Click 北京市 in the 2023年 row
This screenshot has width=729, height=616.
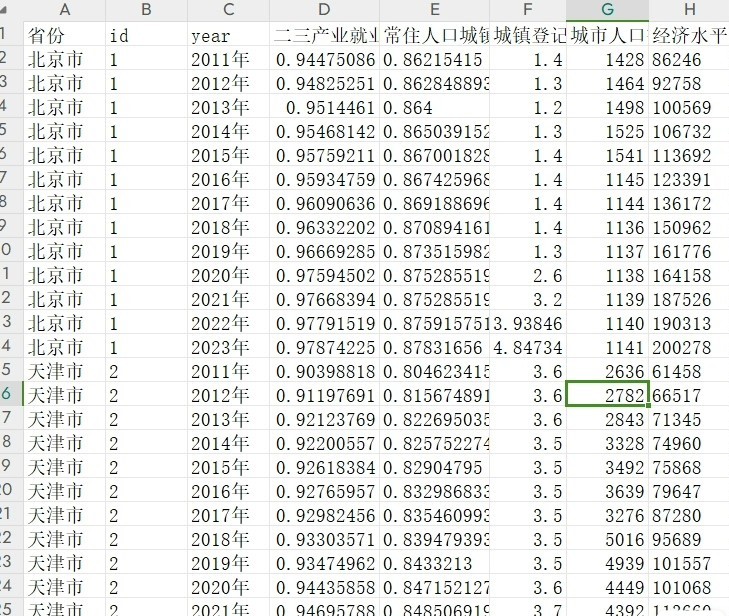coord(64,348)
